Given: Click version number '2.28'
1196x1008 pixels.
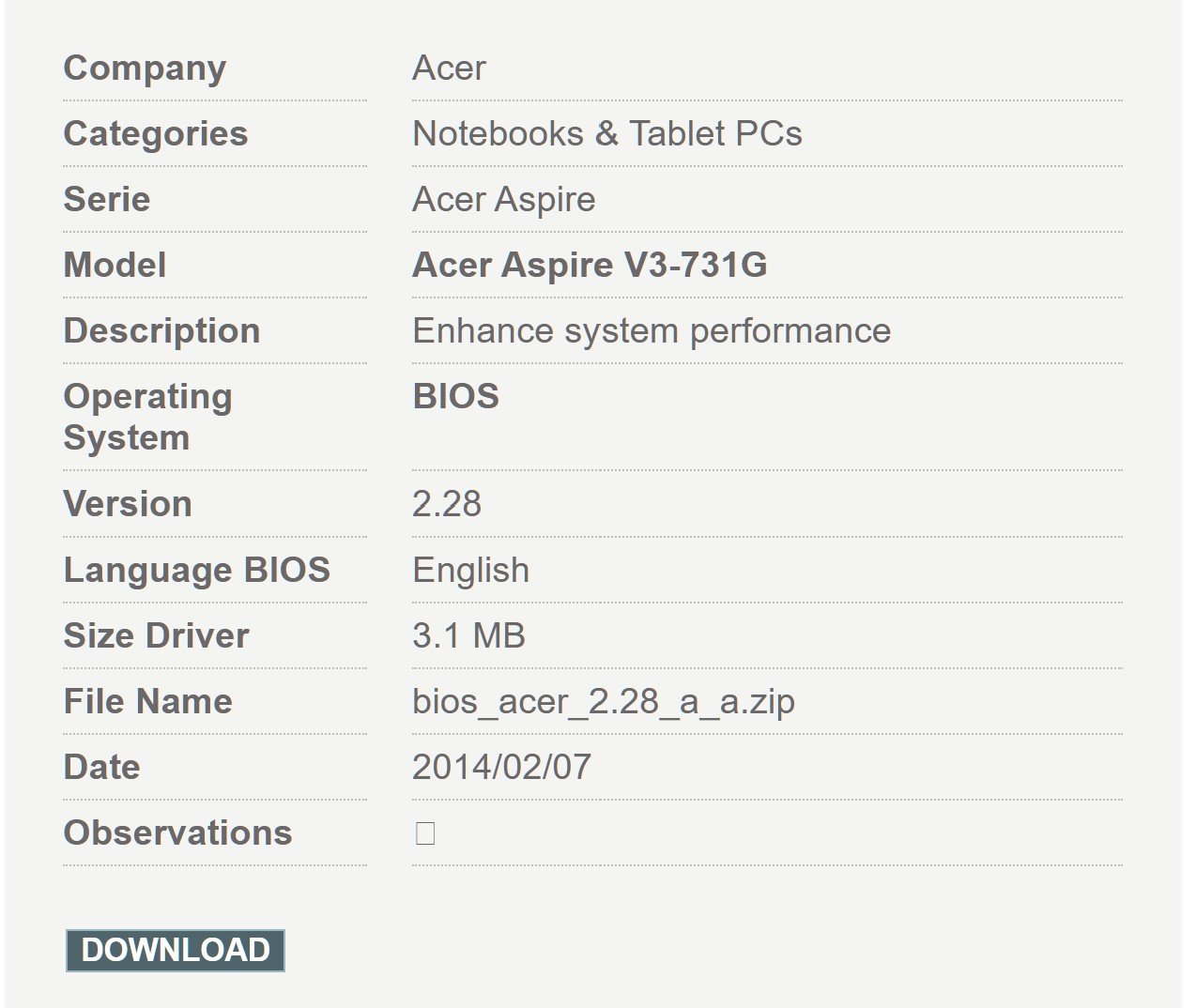Looking at the screenshot, I should 447,505.
